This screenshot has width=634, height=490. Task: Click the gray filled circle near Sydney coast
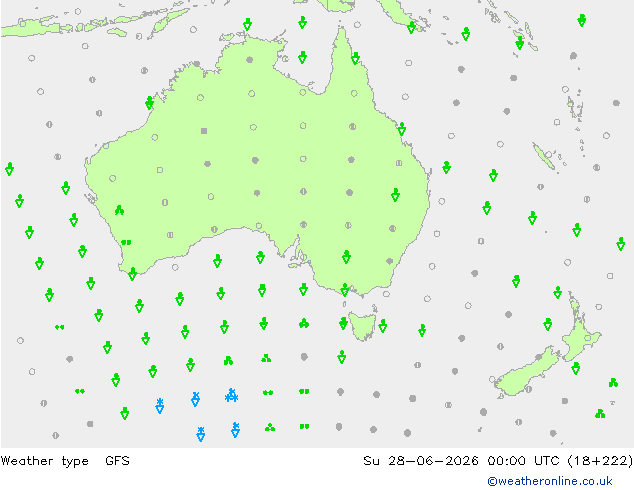pos(389,261)
